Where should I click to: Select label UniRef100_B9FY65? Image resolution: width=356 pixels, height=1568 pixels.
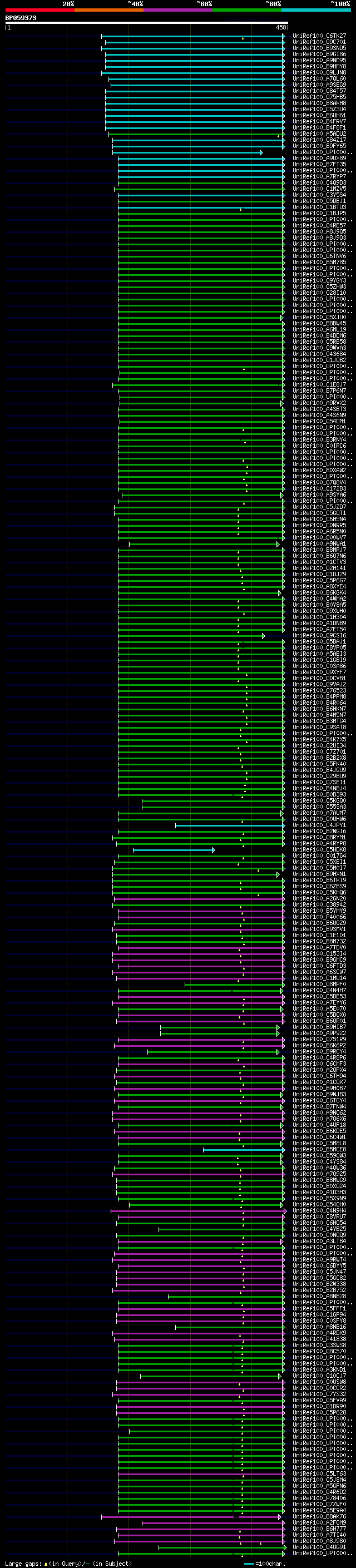(319, 146)
